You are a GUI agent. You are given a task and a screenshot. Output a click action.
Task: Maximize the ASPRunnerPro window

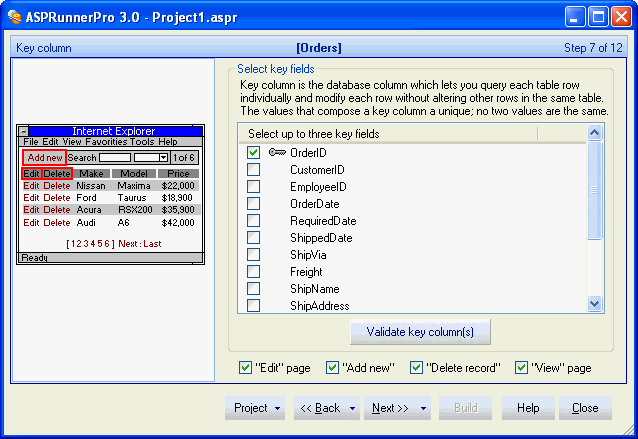point(598,17)
